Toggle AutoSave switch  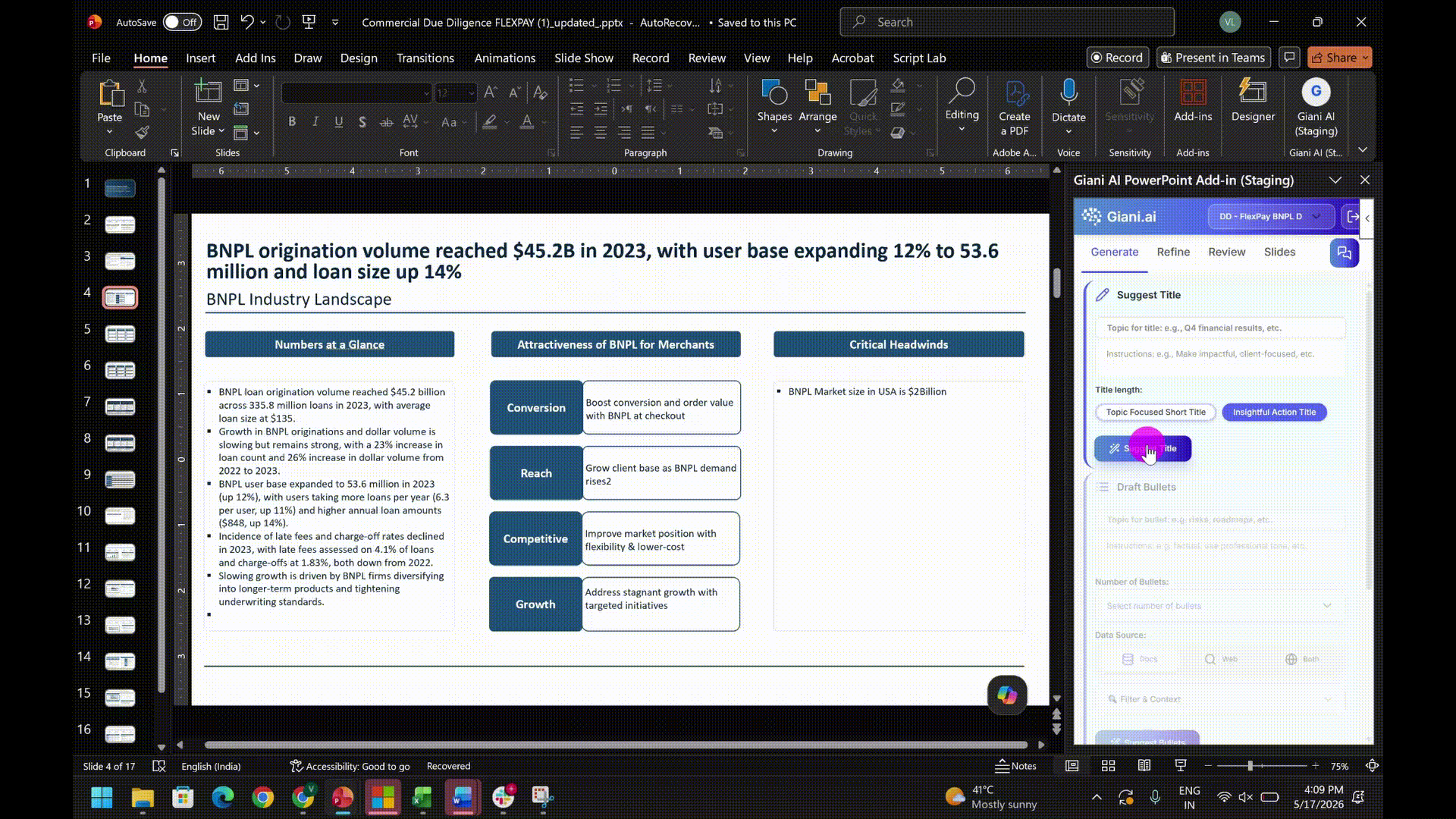pyautogui.click(x=182, y=22)
